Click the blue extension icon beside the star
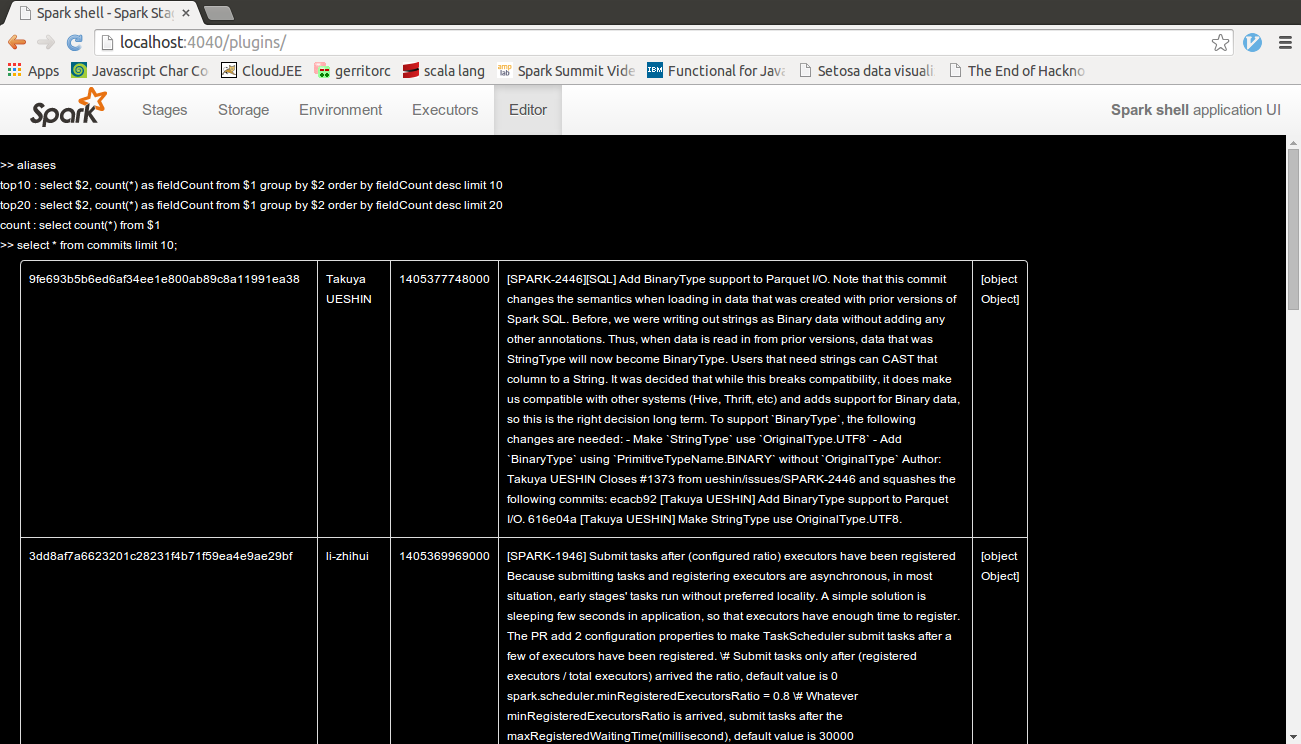This screenshot has width=1301, height=744. pos(1252,43)
